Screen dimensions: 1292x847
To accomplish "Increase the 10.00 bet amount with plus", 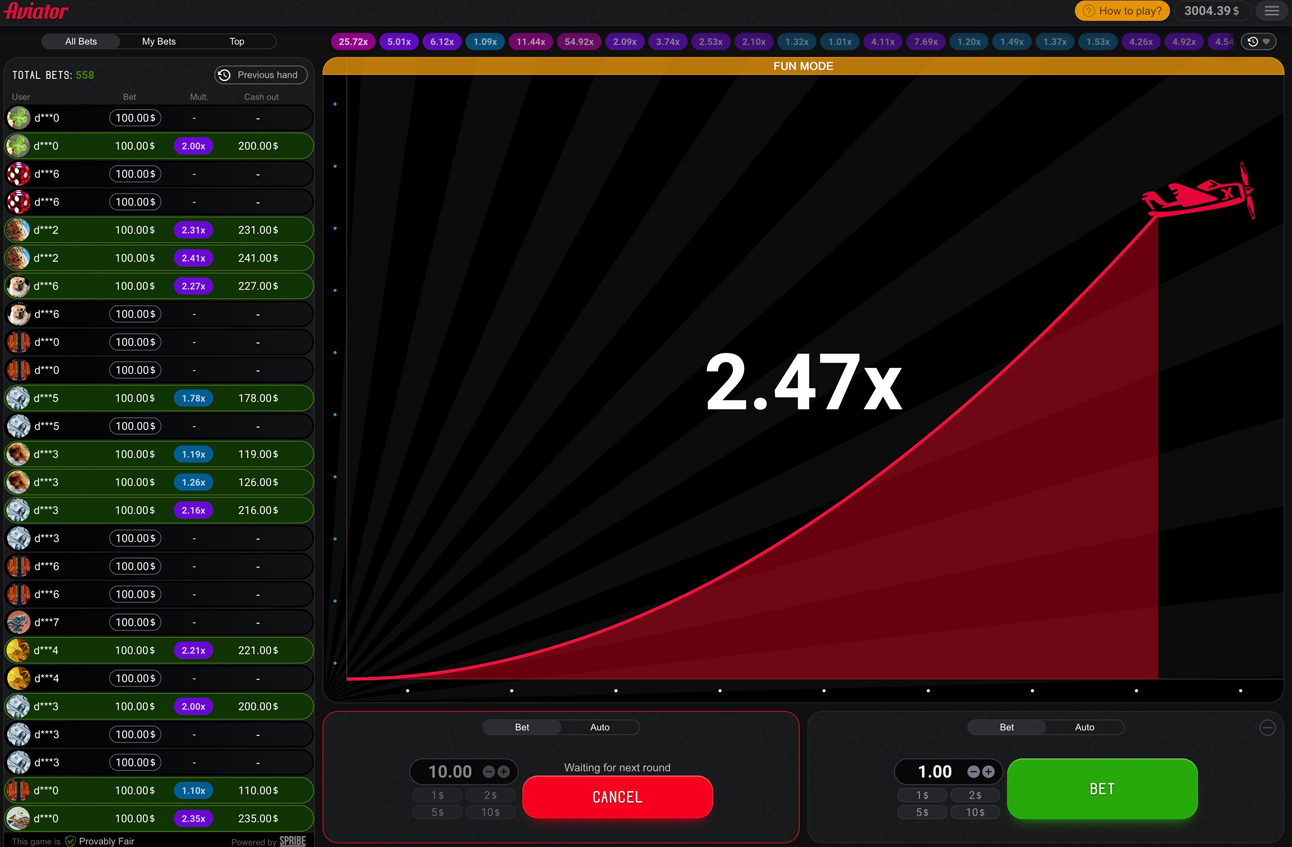I will tap(503, 772).
